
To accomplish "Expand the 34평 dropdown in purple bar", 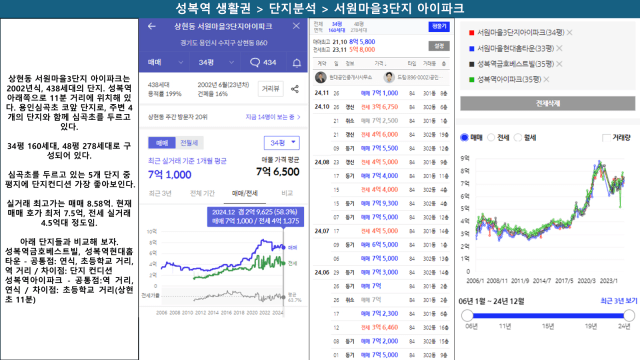I will (x=216, y=62).
